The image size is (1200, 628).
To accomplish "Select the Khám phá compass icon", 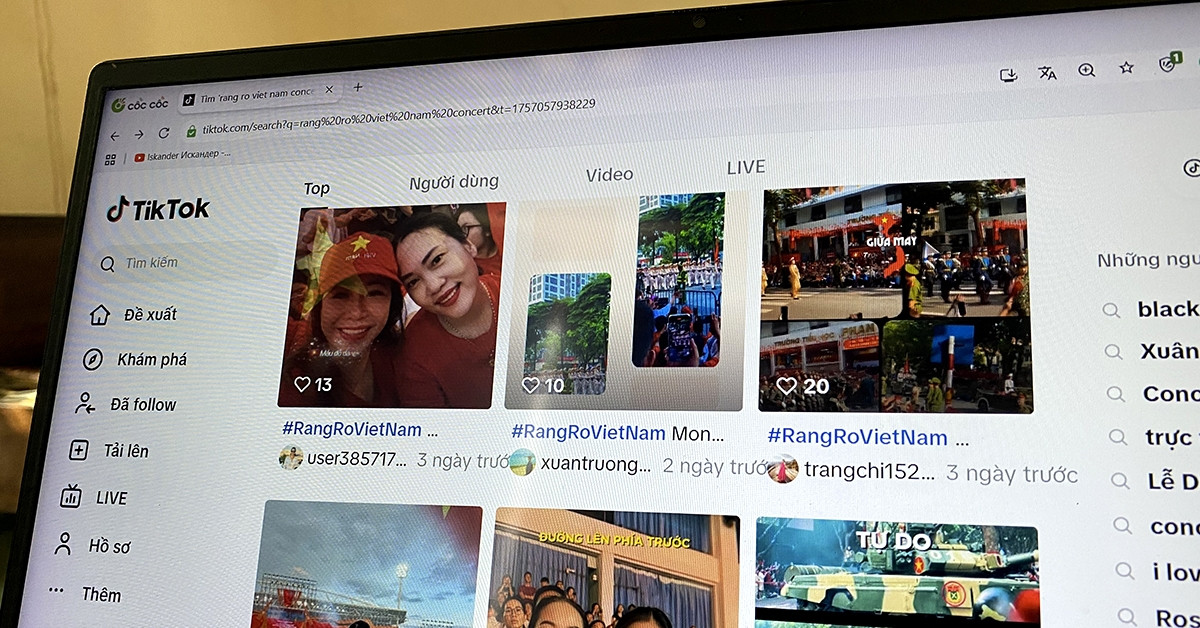I will pos(93,360).
